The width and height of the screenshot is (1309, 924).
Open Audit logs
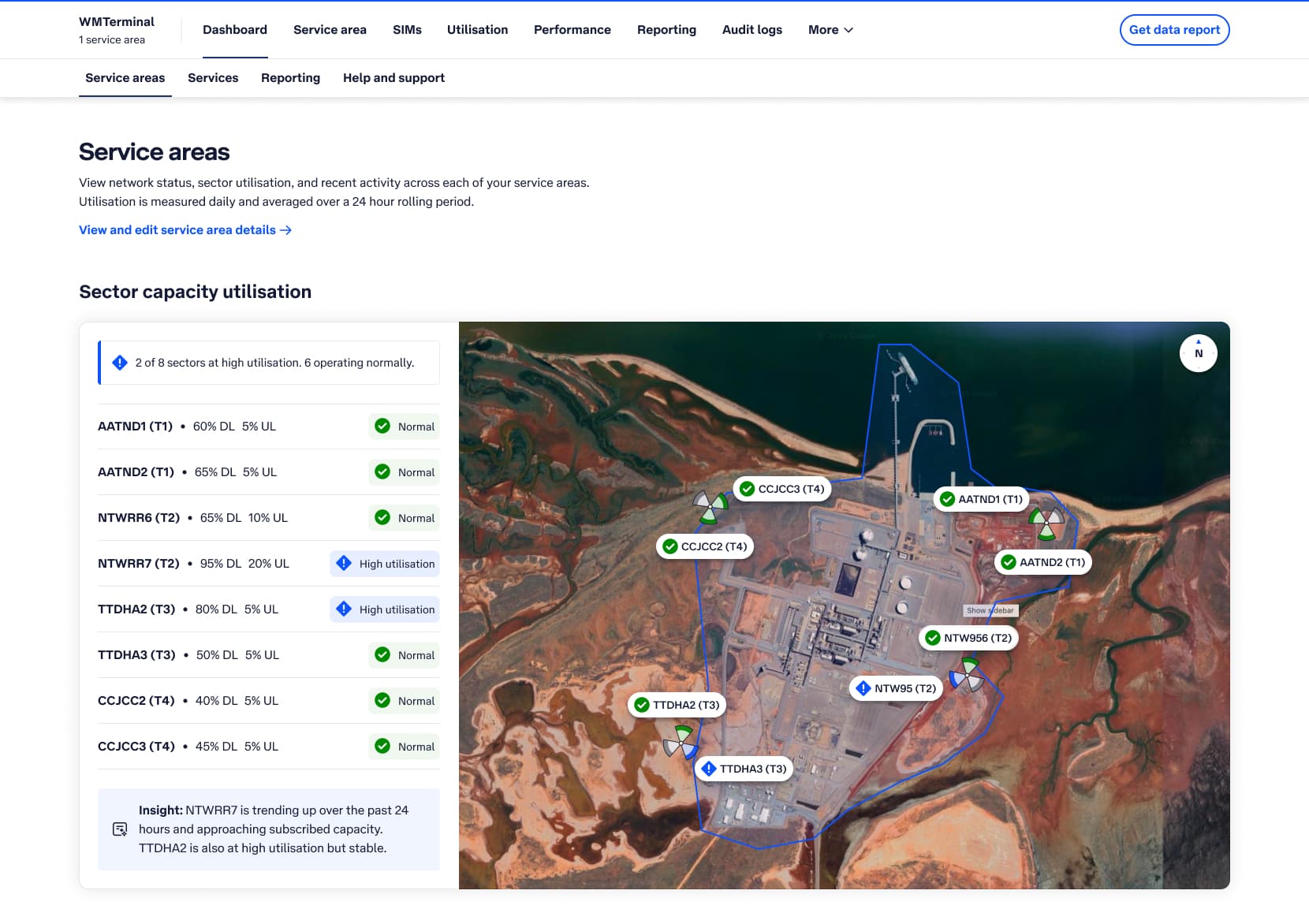[752, 30]
